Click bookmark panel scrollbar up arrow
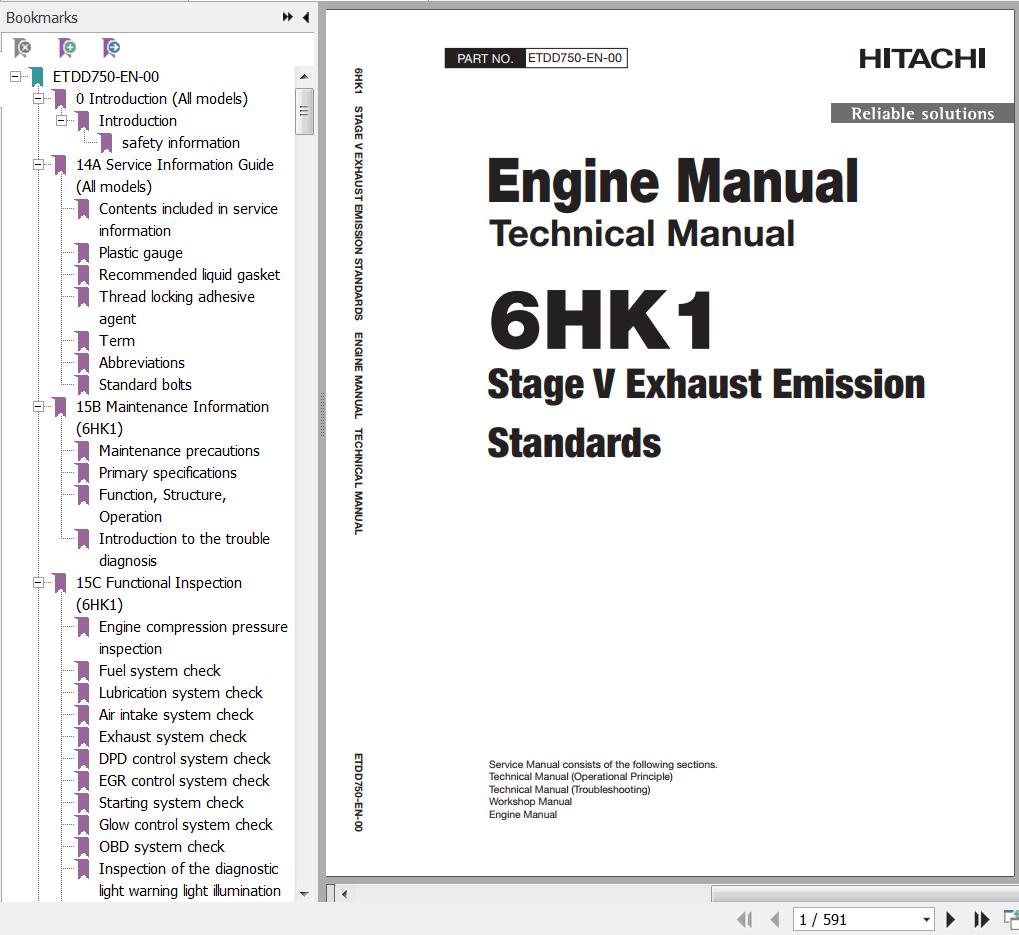 (303, 77)
